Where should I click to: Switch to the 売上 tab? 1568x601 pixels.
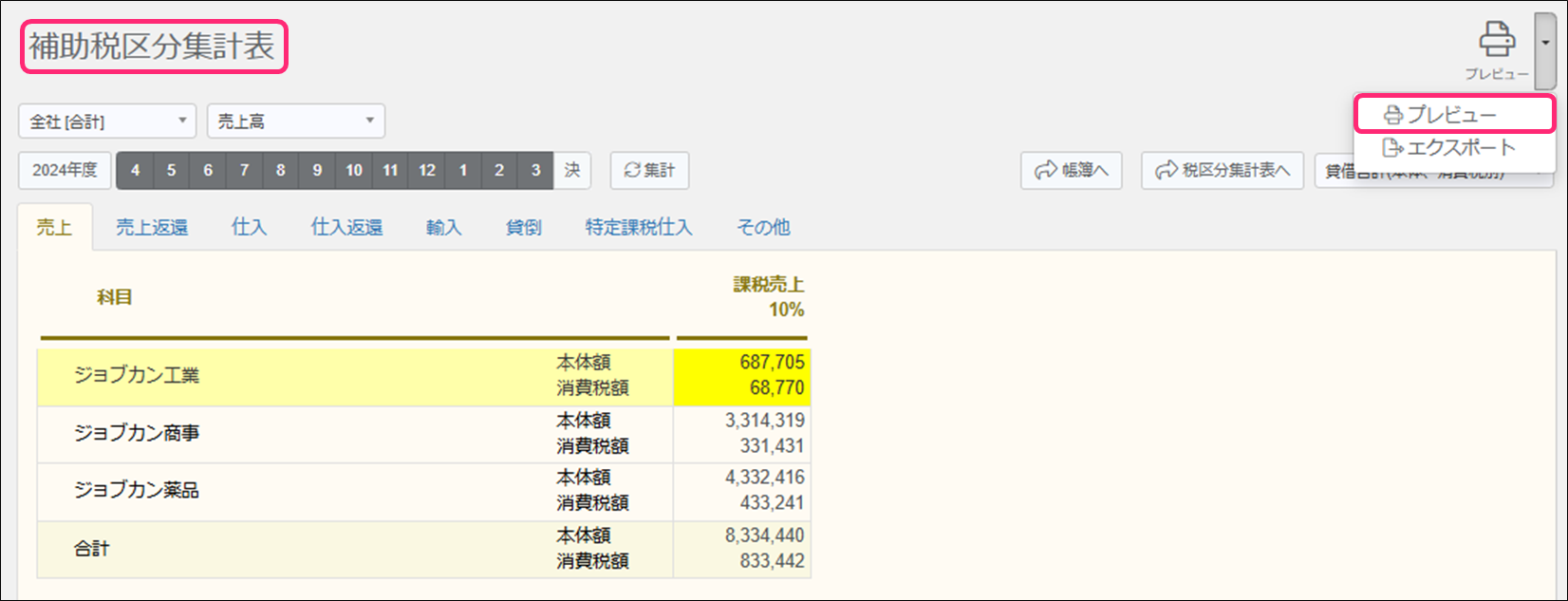(x=54, y=227)
